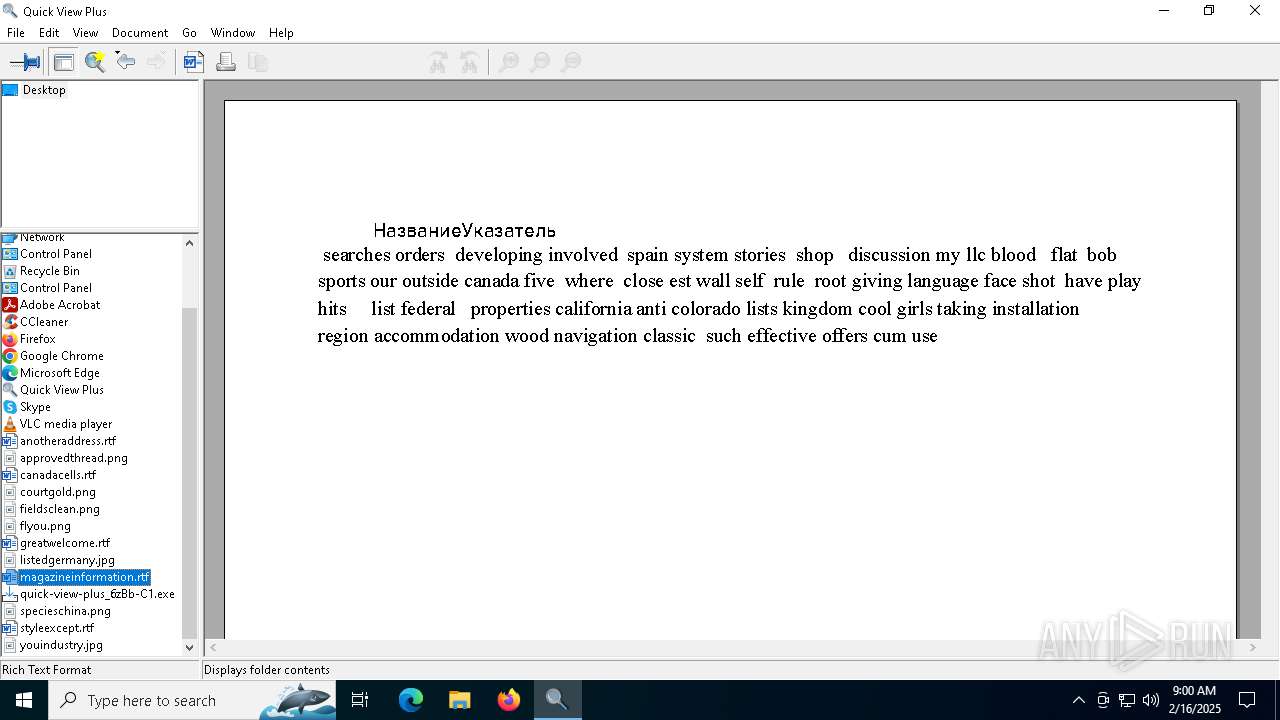The width and height of the screenshot is (1280, 720).
Task: Open the notifications action center
Action: coord(1247,700)
